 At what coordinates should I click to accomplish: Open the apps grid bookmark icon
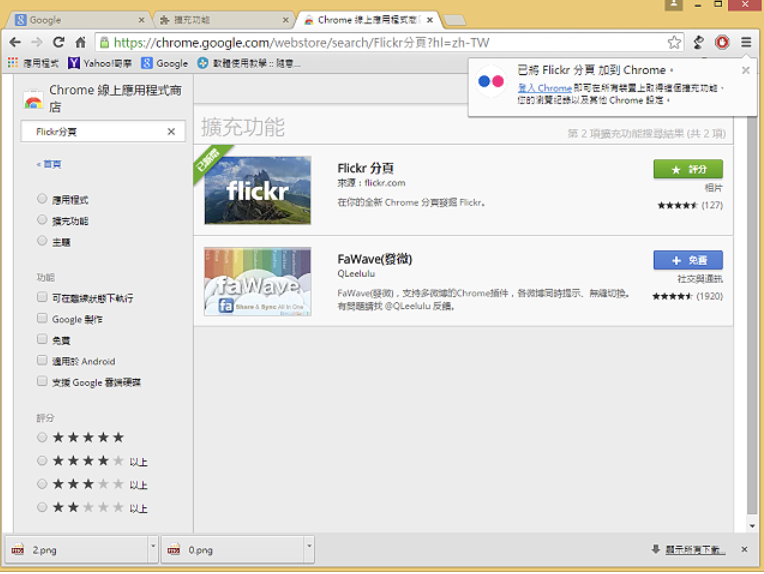click(13, 63)
